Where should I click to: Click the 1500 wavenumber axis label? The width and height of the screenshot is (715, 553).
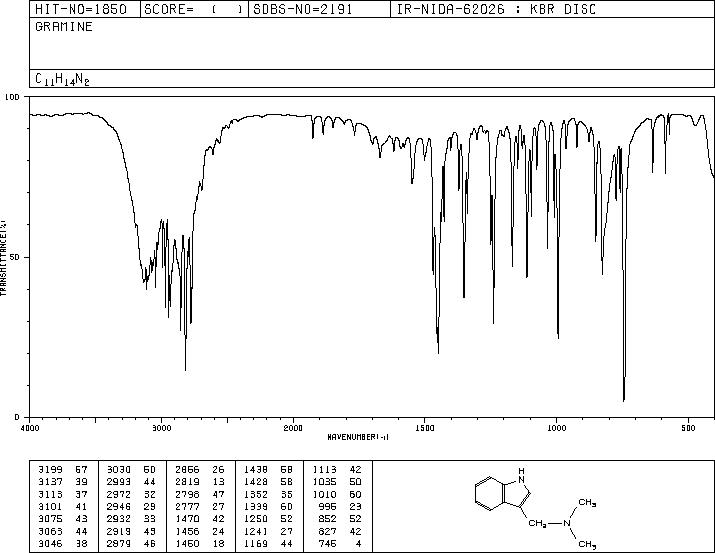(x=425, y=428)
